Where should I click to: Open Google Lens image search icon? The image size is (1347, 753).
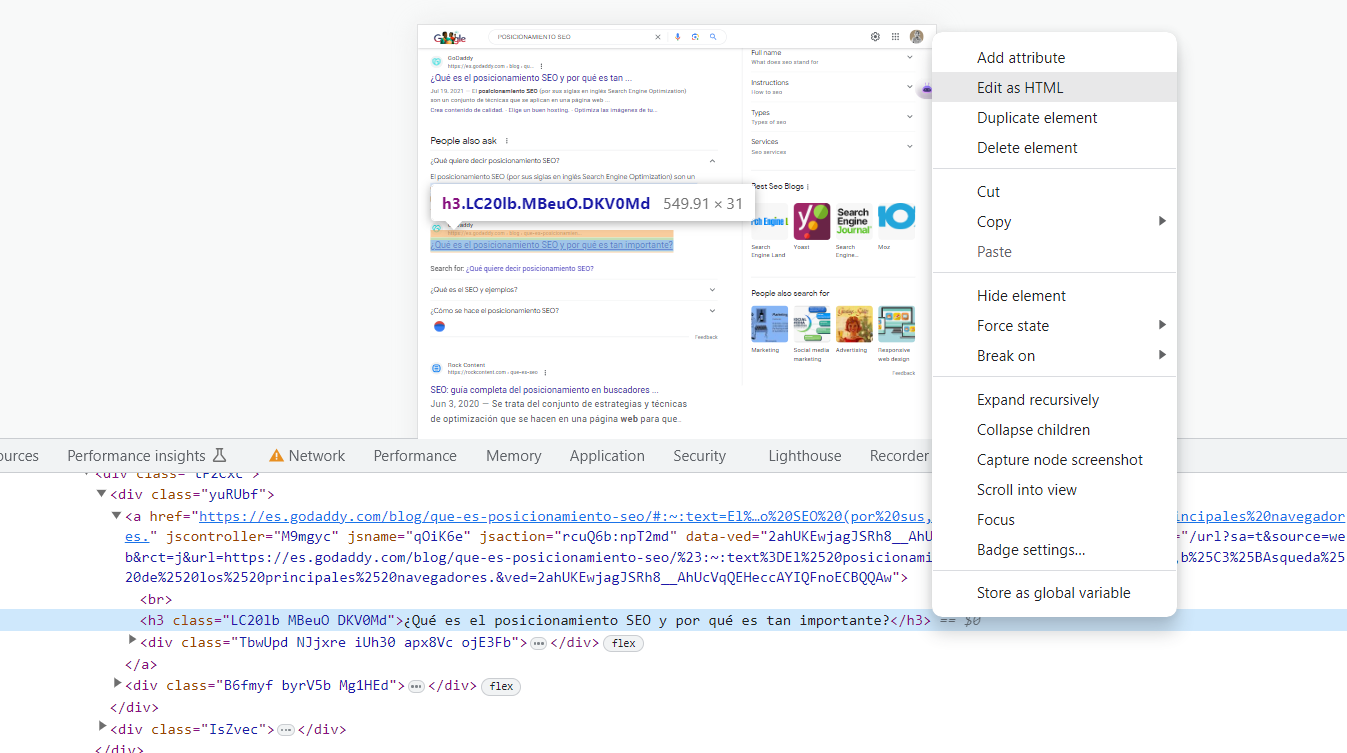point(695,37)
